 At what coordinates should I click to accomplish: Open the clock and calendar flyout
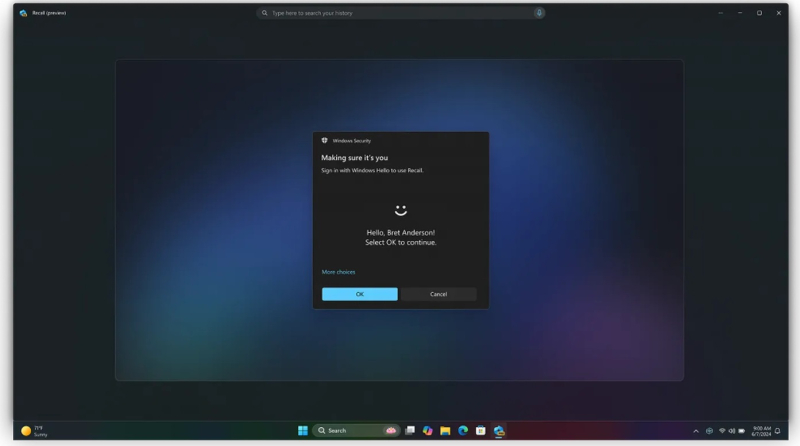(x=761, y=431)
